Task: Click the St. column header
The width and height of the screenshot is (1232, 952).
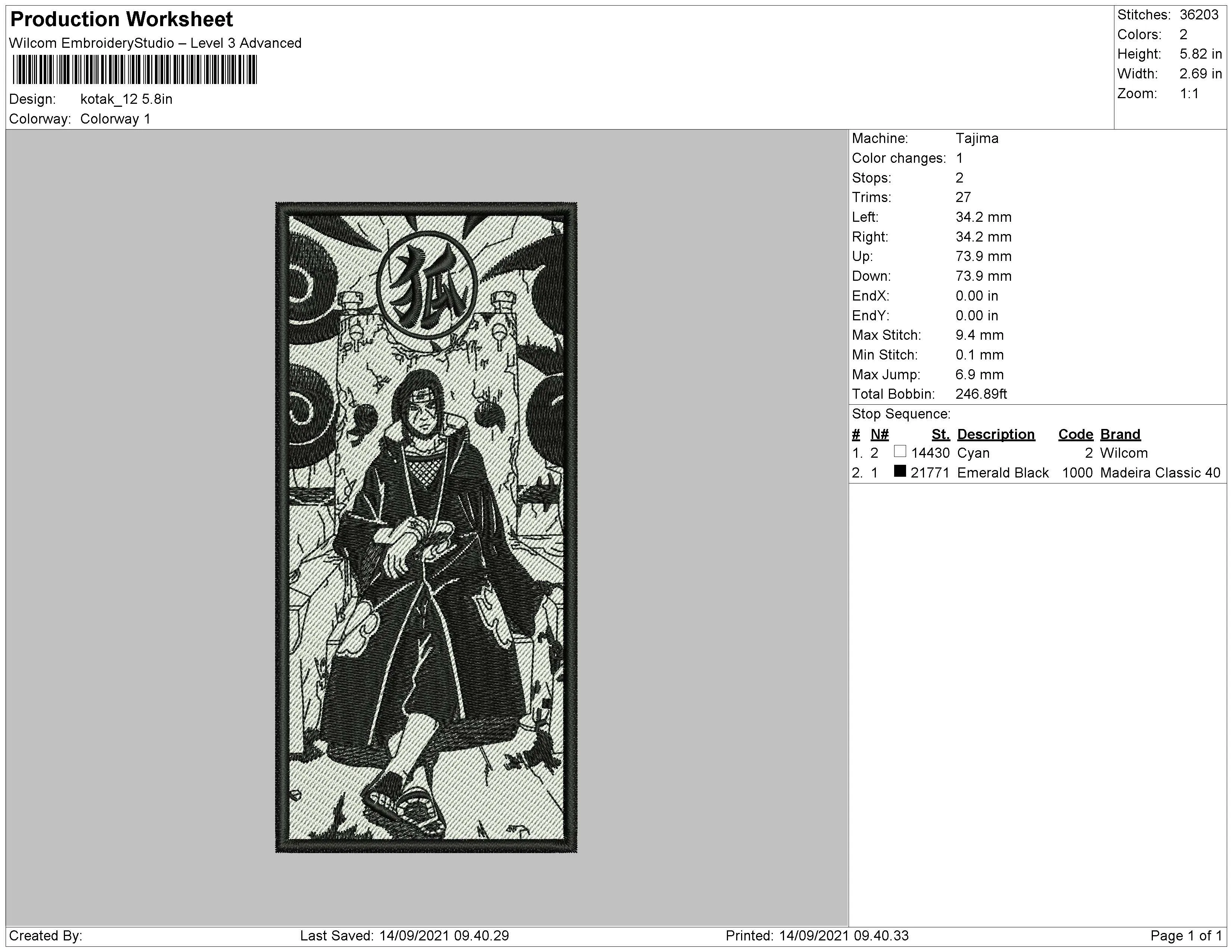Action: click(940, 435)
